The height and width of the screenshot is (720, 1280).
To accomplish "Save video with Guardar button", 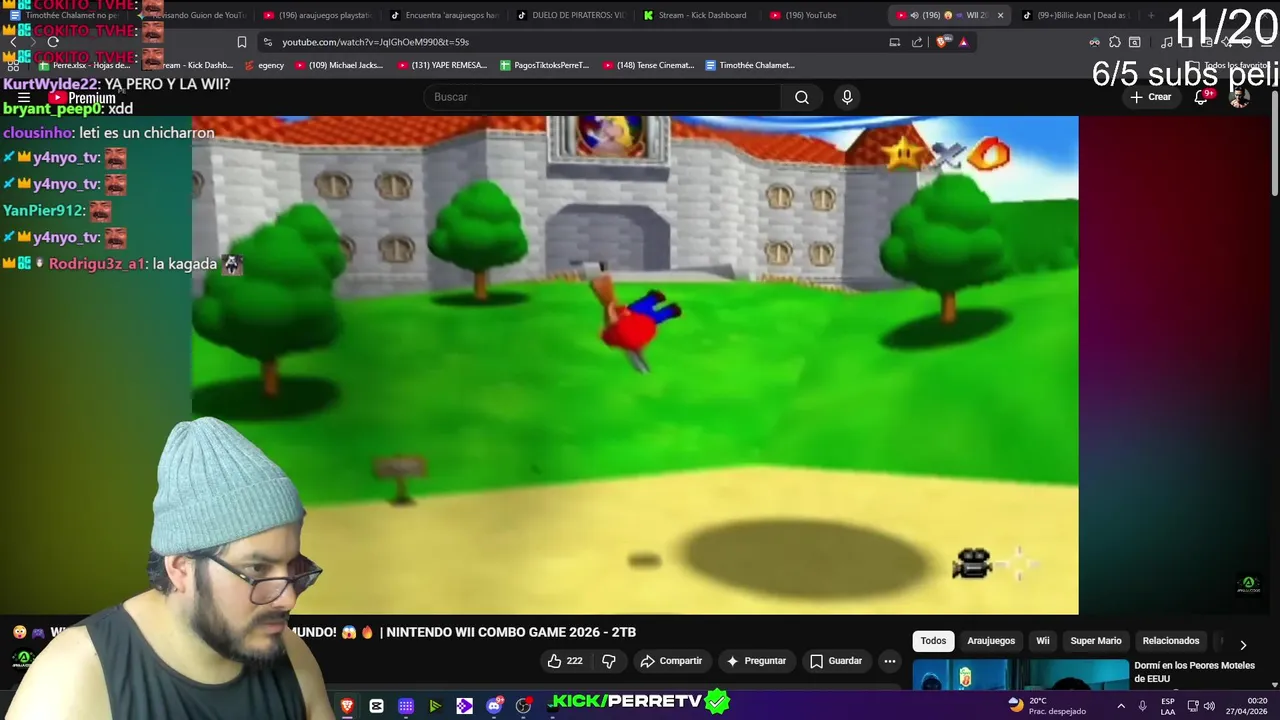I will coord(836,661).
